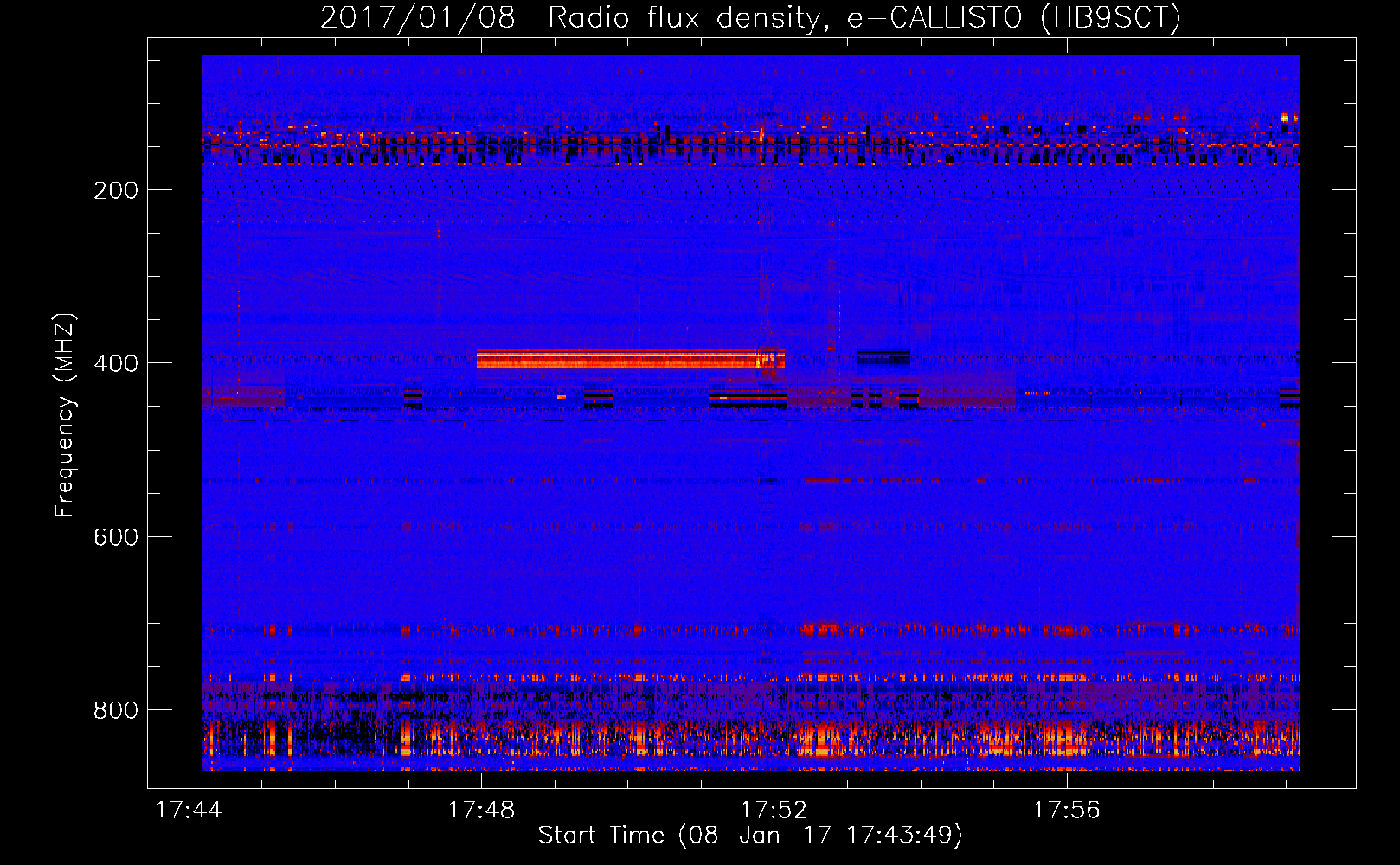This screenshot has height=865, width=1400.
Task: Click the bright orange emission band near 400 MHz
Action: pos(631,359)
